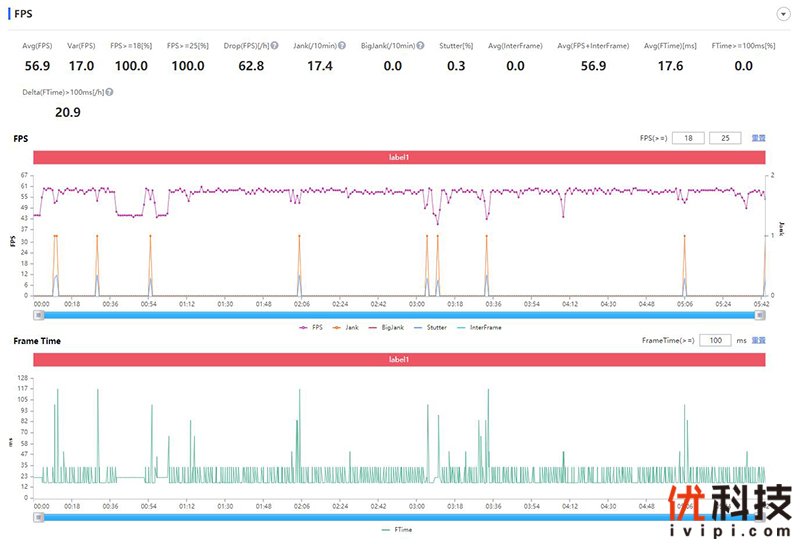Click reset link beside FrameTime threshold
This screenshot has width=800, height=544.
pos(759,341)
